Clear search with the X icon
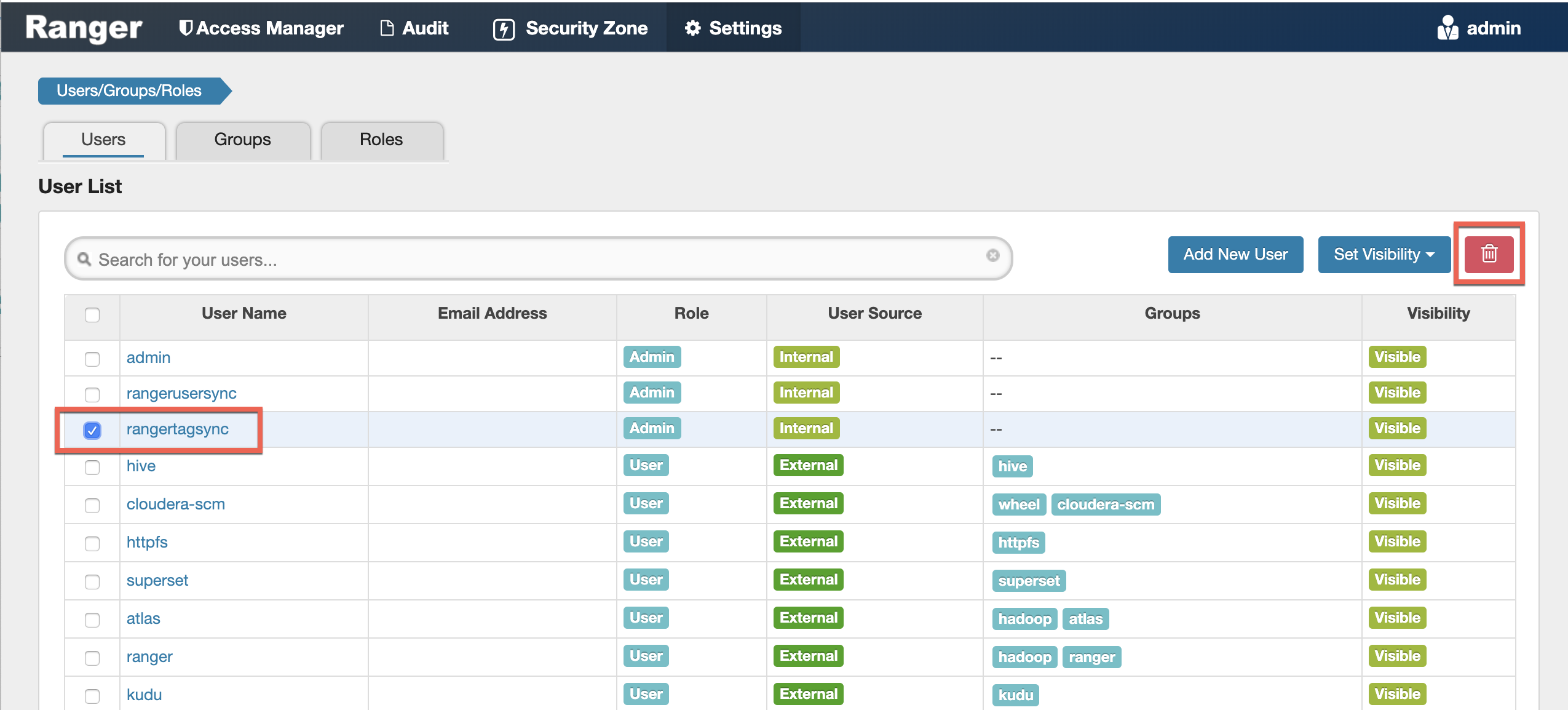Image resolution: width=1568 pixels, height=710 pixels. point(992,255)
